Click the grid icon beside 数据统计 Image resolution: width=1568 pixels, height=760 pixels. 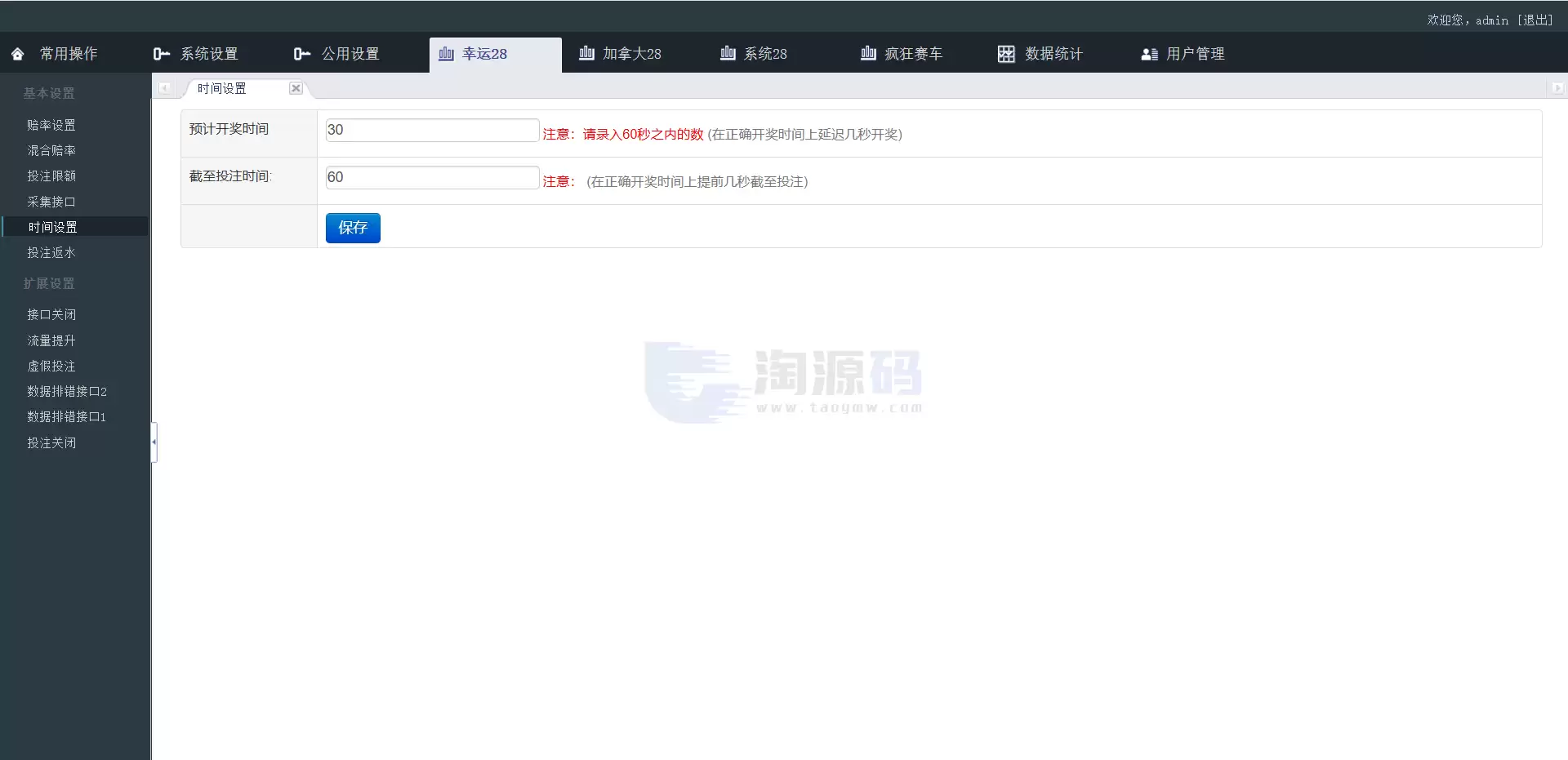(1006, 54)
